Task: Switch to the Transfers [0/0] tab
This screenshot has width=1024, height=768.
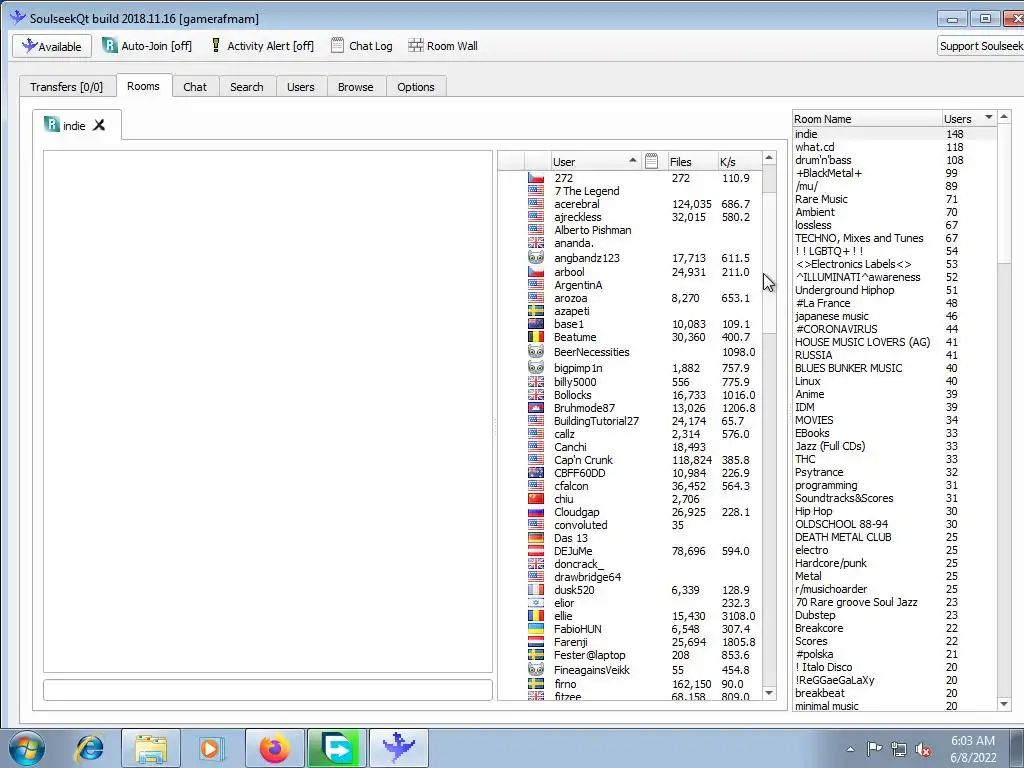Action: tap(67, 87)
